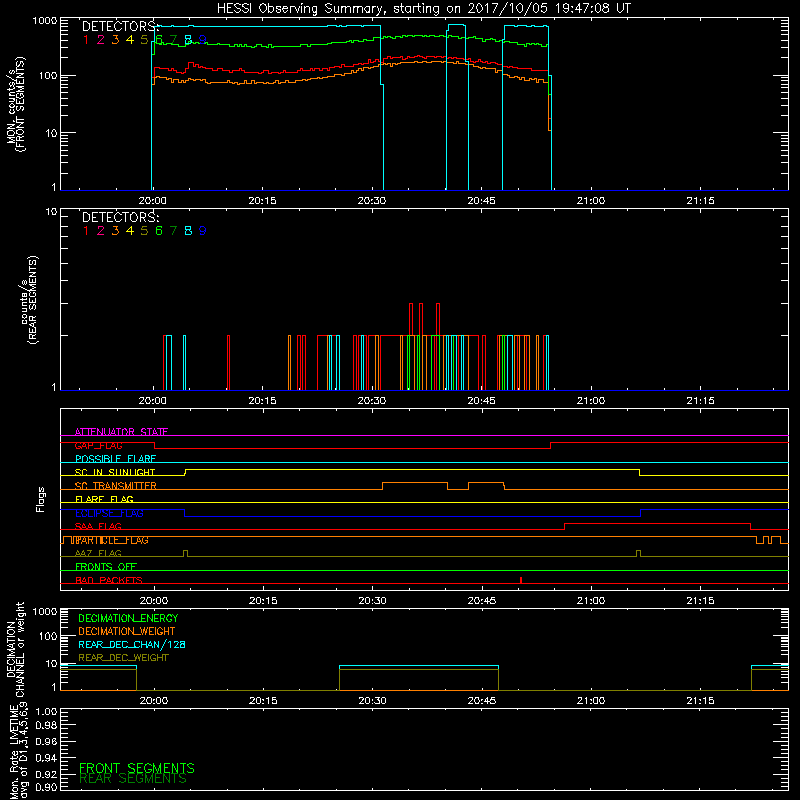This screenshot has width=800, height=800.
Task: Click the DETECTORS: legend heading in the rear segments panel
Action: tap(121, 218)
